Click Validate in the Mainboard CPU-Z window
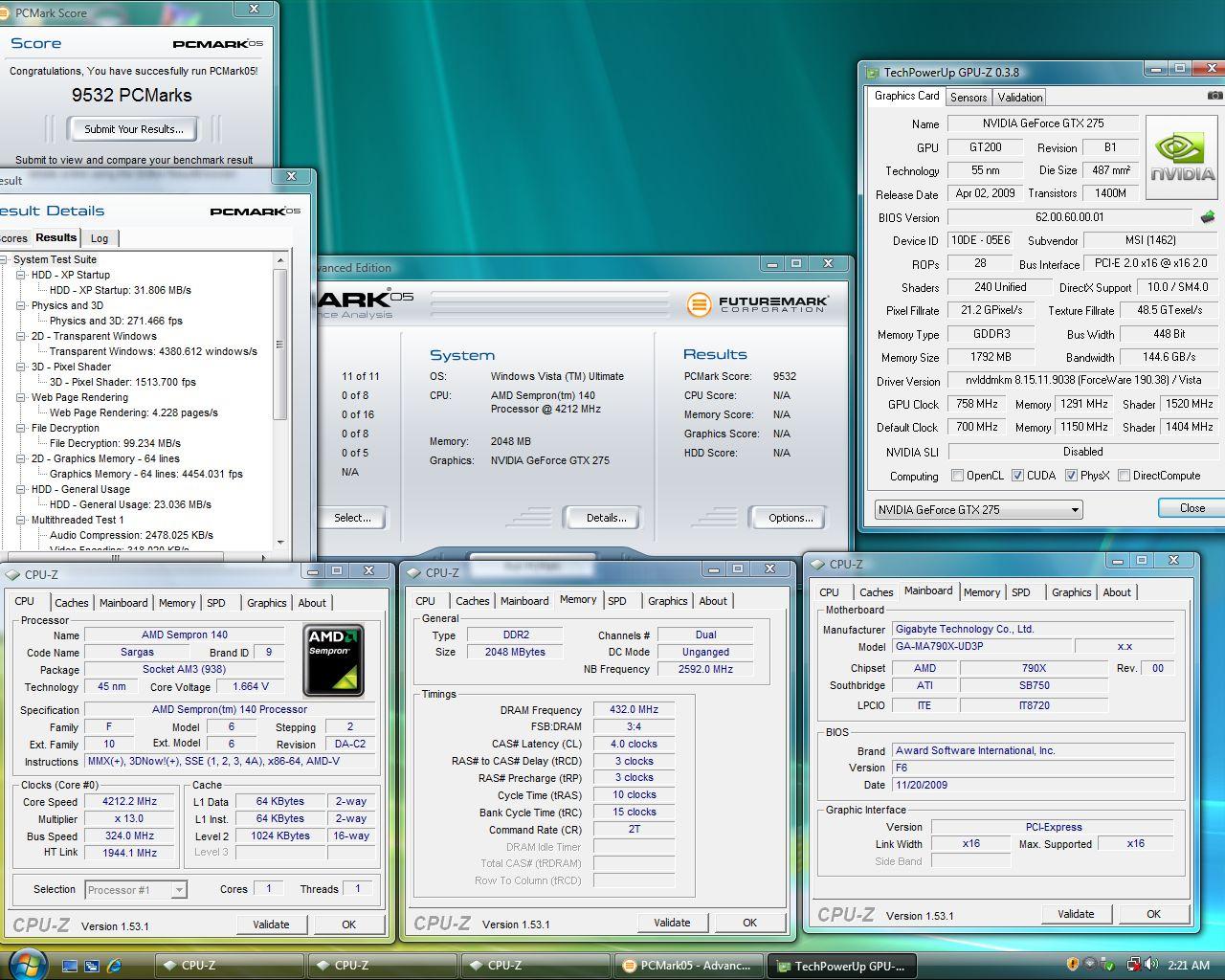The height and width of the screenshot is (980, 1225). click(x=1076, y=914)
